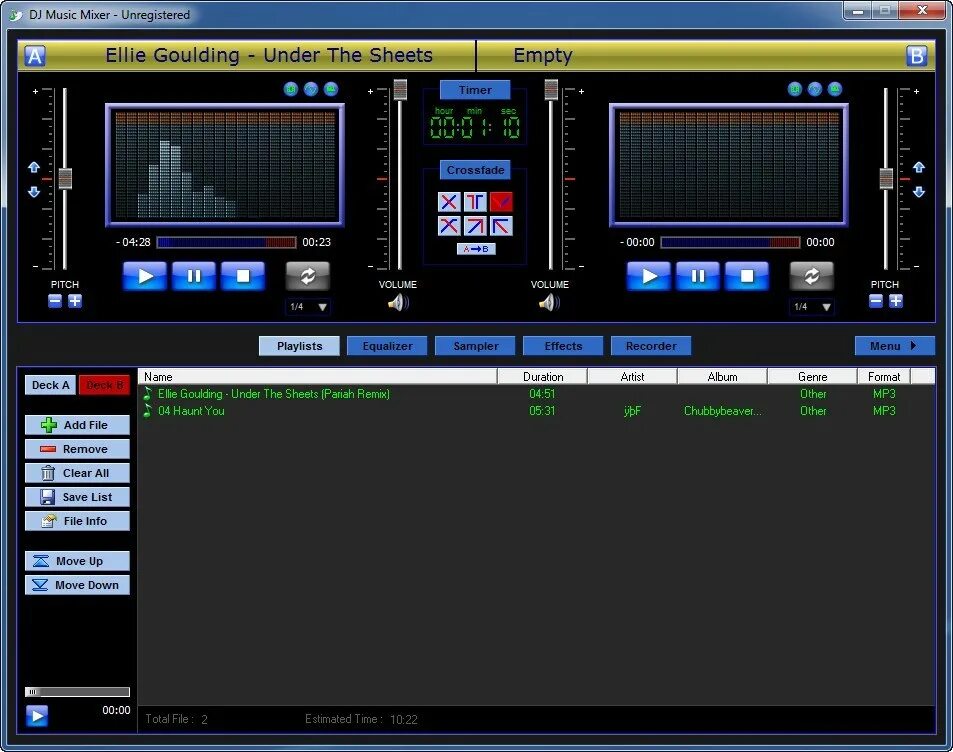Nudge Deck B pitch down arrow
Screen dimensions: 953x752
[x=919, y=192]
